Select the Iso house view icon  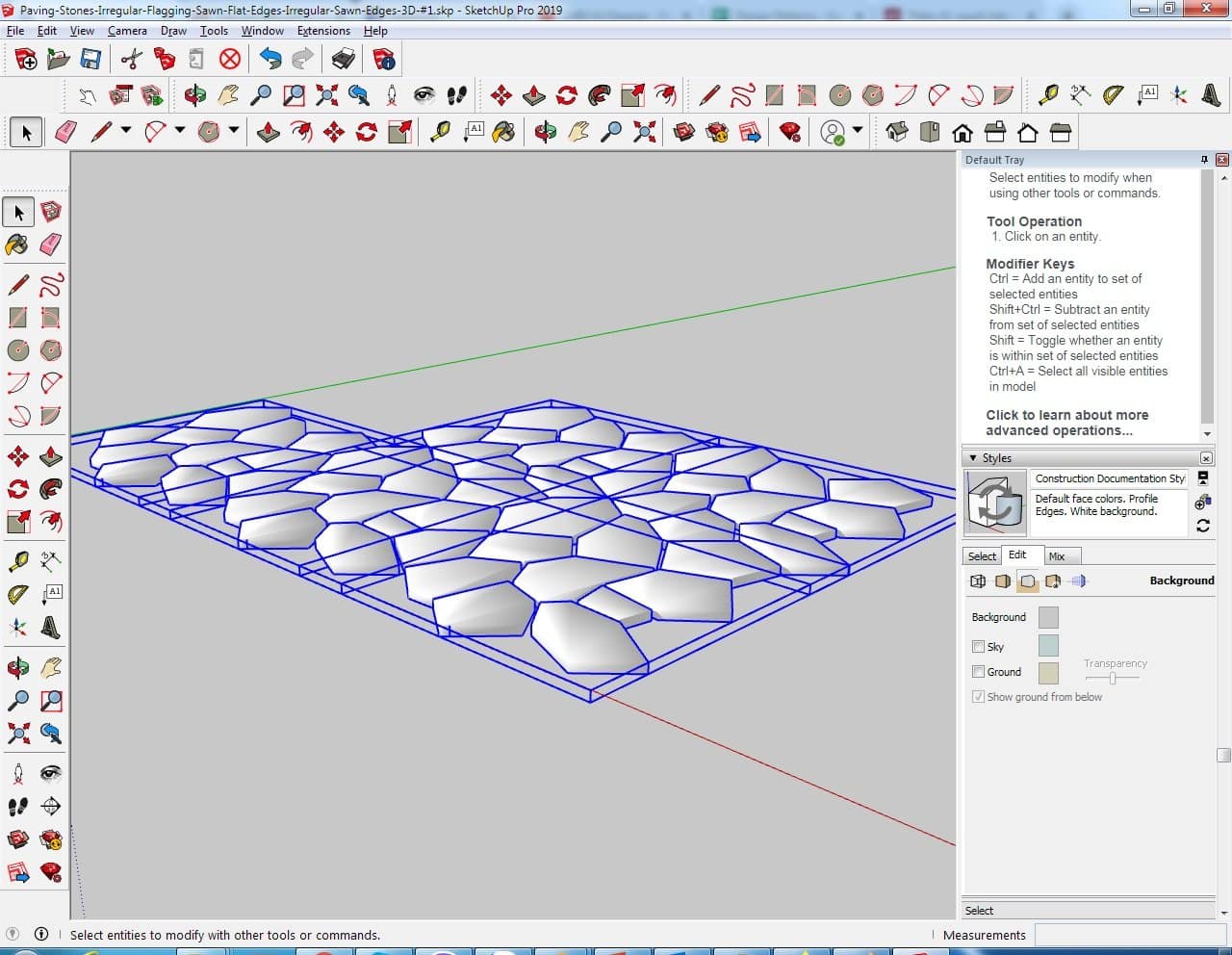[897, 132]
